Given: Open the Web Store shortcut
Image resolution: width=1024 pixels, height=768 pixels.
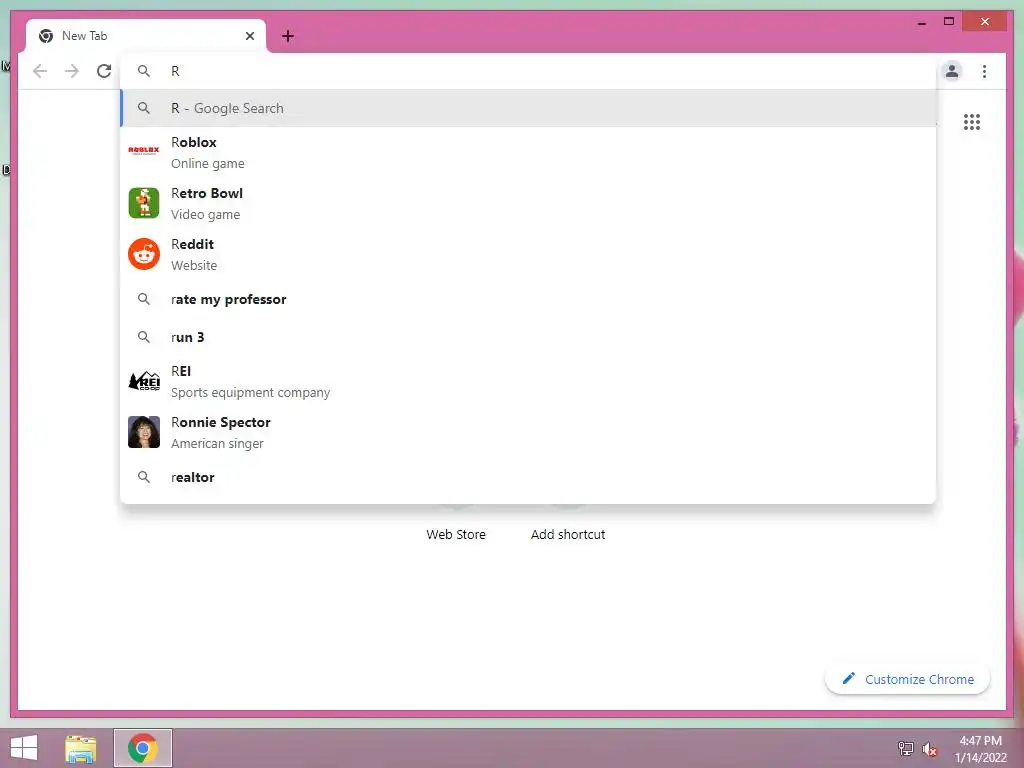Looking at the screenshot, I should point(456,534).
